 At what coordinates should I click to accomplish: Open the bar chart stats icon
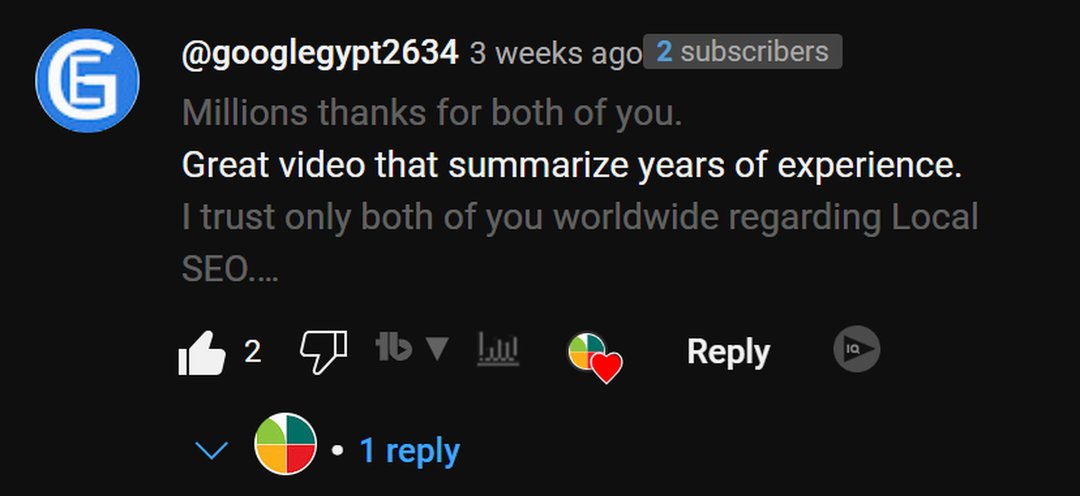point(499,349)
